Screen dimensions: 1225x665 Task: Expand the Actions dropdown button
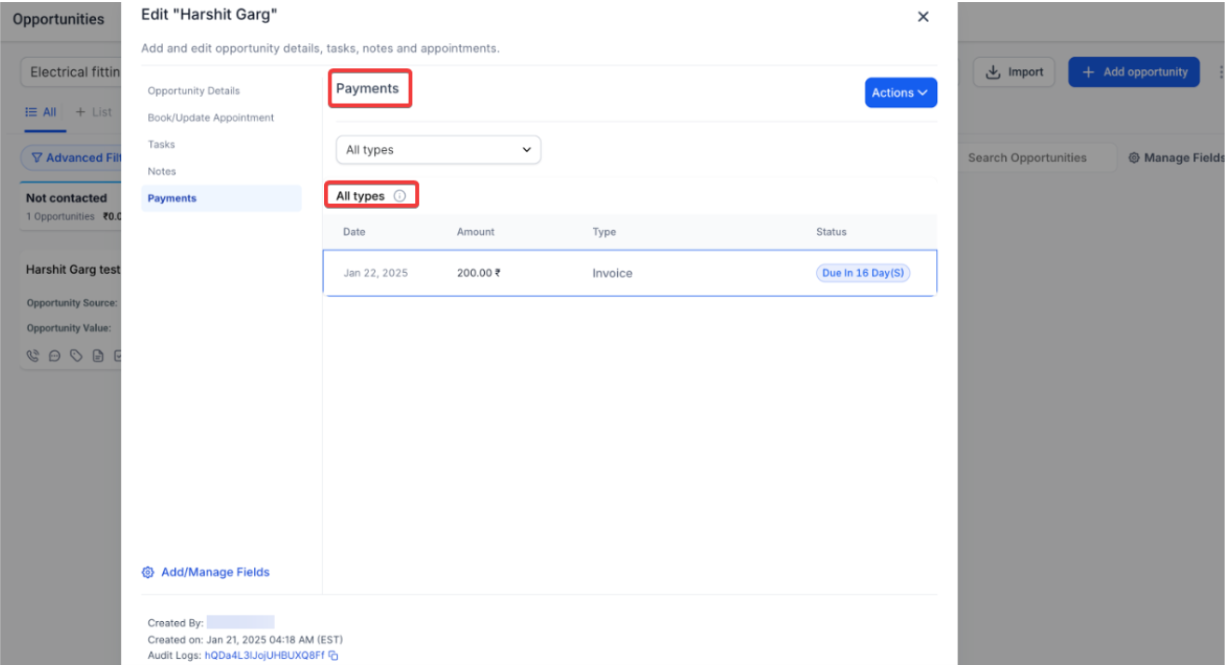point(900,93)
